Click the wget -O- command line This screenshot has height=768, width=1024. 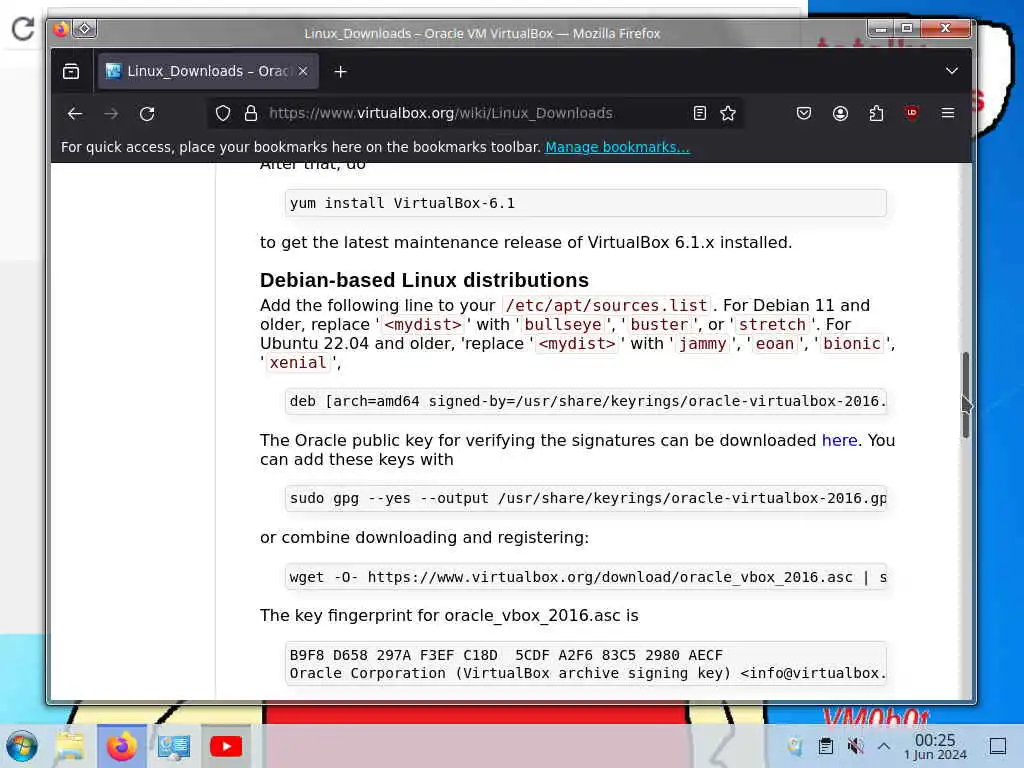[586, 577]
